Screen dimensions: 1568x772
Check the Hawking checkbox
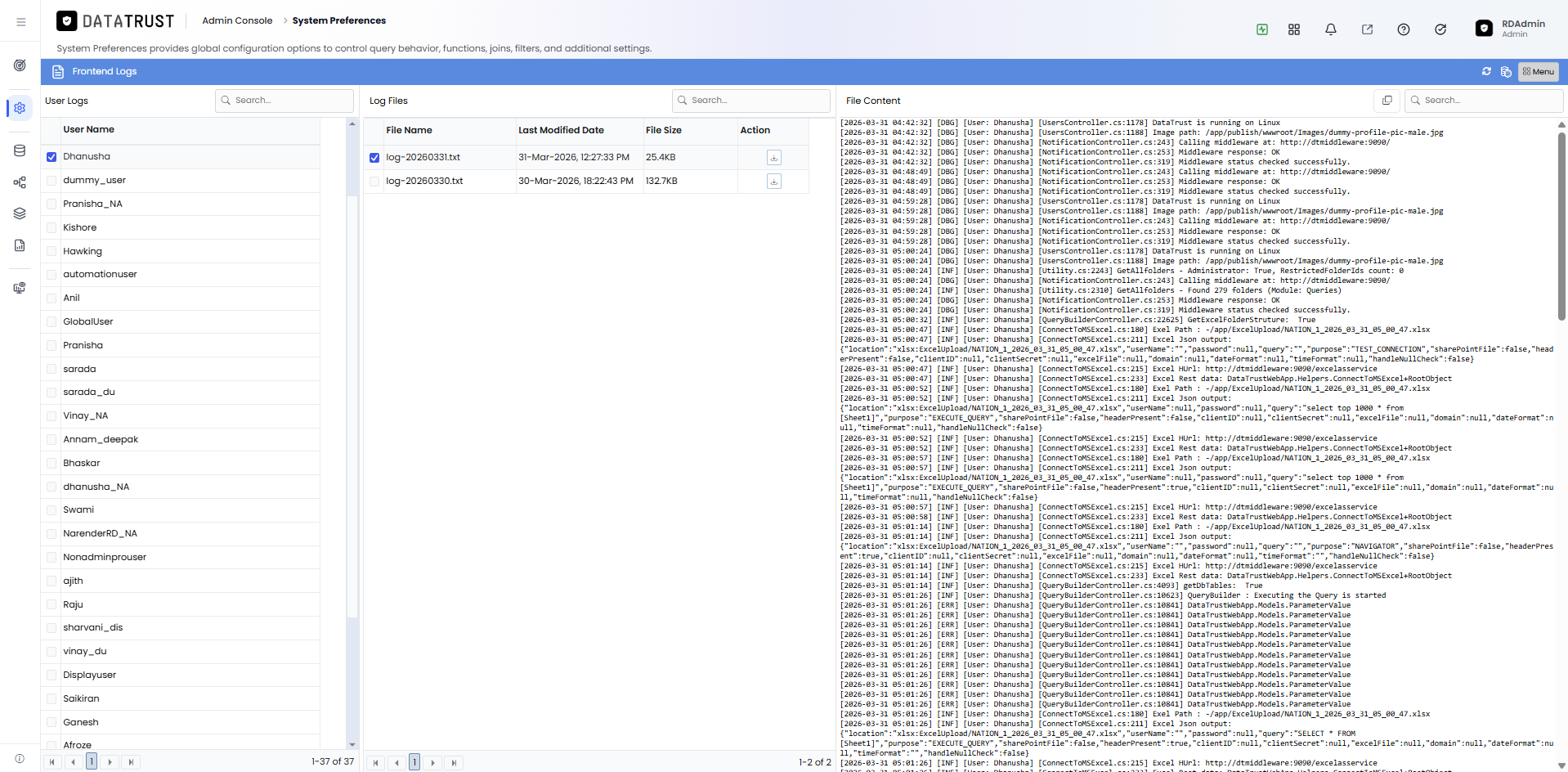click(x=52, y=252)
